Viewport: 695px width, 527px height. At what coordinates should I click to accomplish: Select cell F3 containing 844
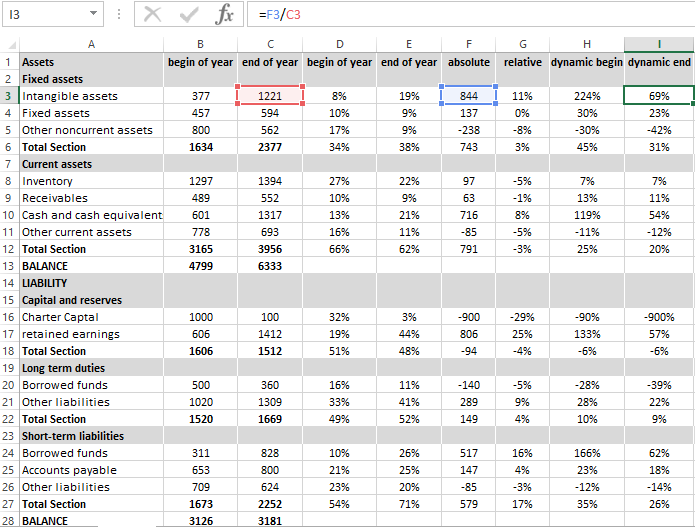click(468, 96)
